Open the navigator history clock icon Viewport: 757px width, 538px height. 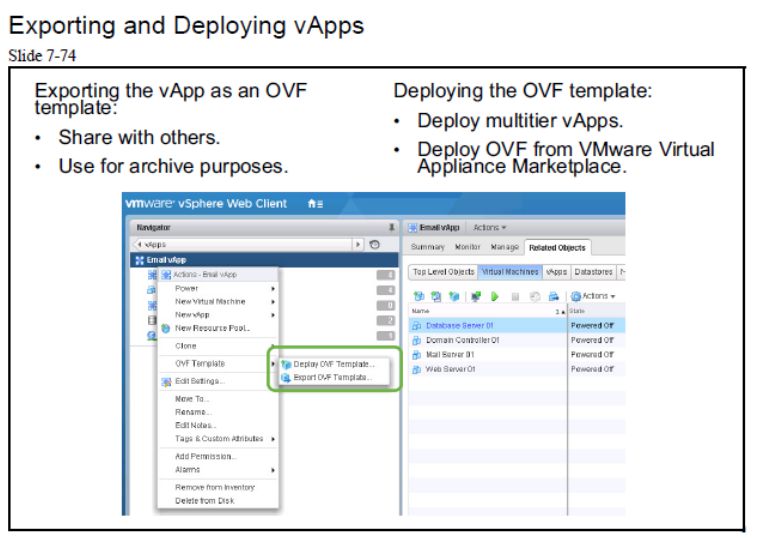pos(375,244)
